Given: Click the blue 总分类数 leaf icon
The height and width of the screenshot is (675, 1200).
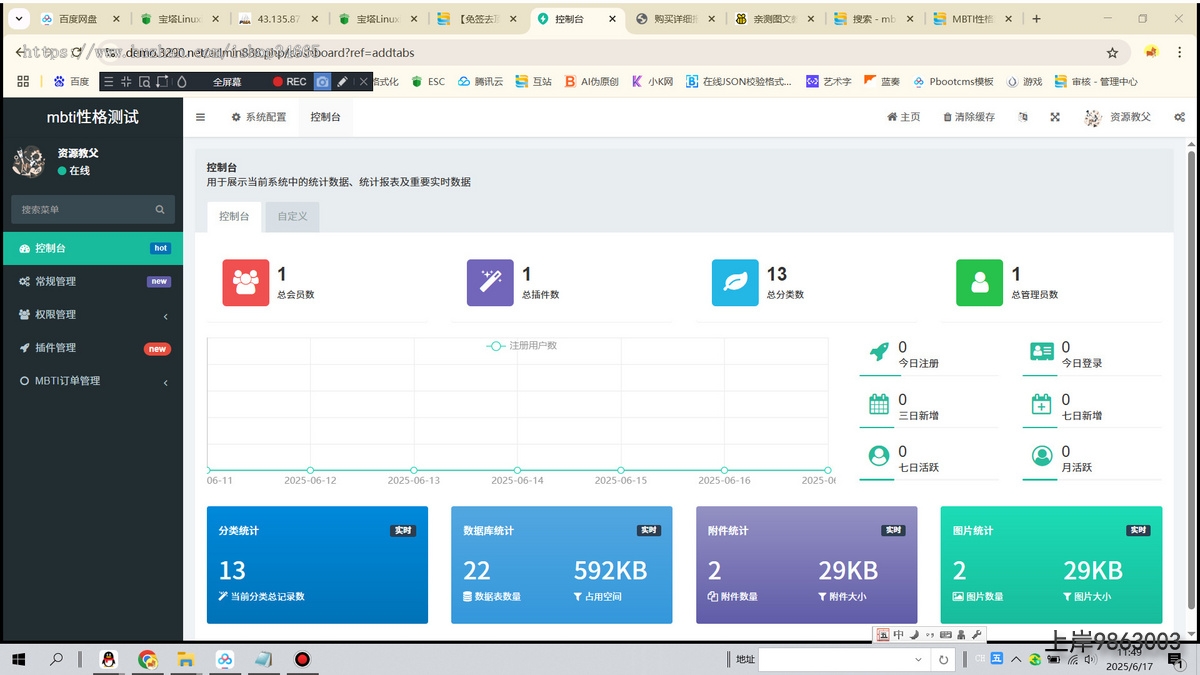Looking at the screenshot, I should coord(735,283).
